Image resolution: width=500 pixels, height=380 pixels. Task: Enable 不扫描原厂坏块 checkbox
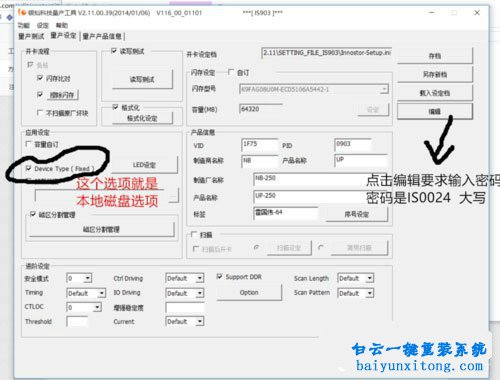40,113
